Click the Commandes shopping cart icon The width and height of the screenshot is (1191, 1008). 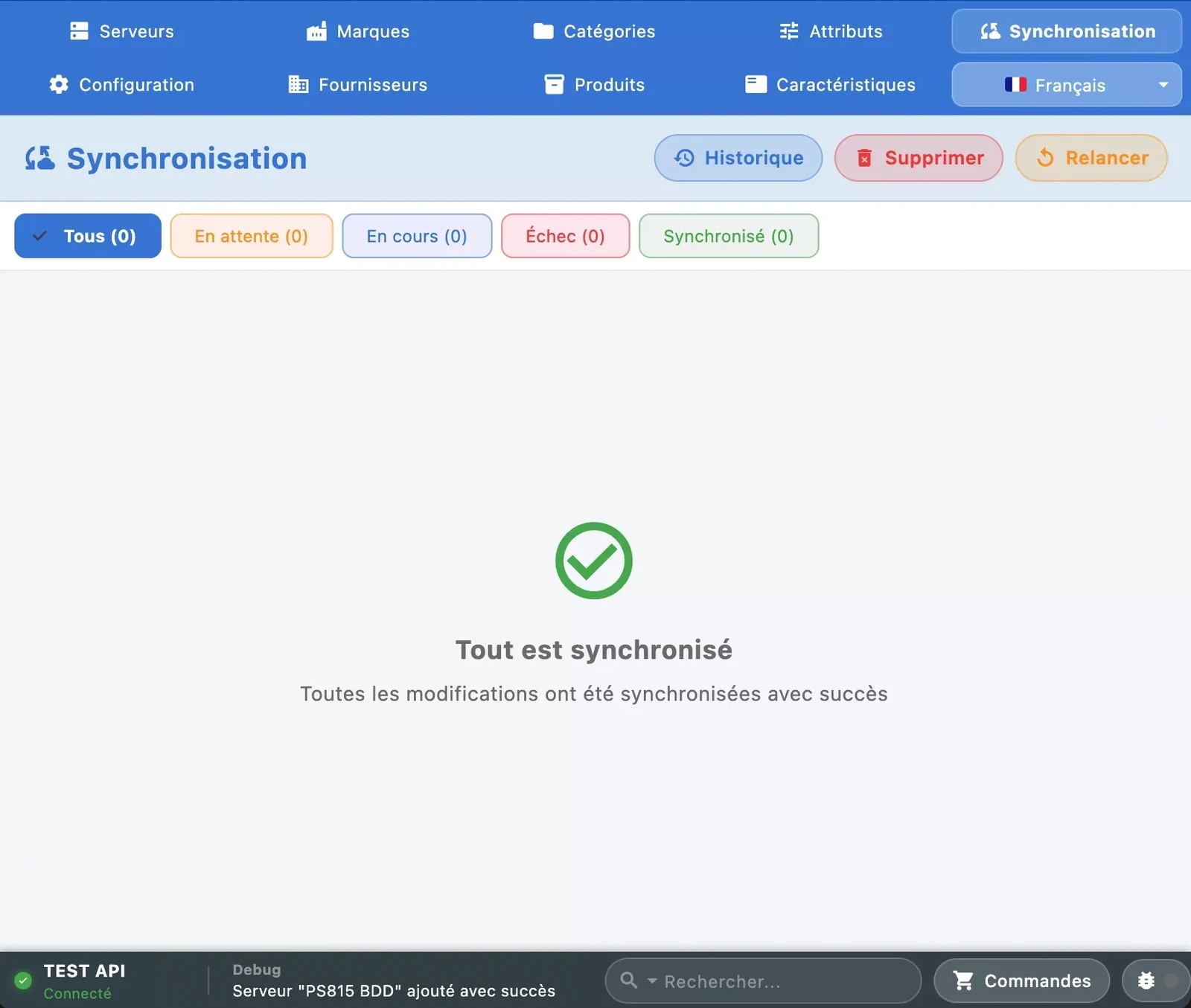[x=963, y=980]
